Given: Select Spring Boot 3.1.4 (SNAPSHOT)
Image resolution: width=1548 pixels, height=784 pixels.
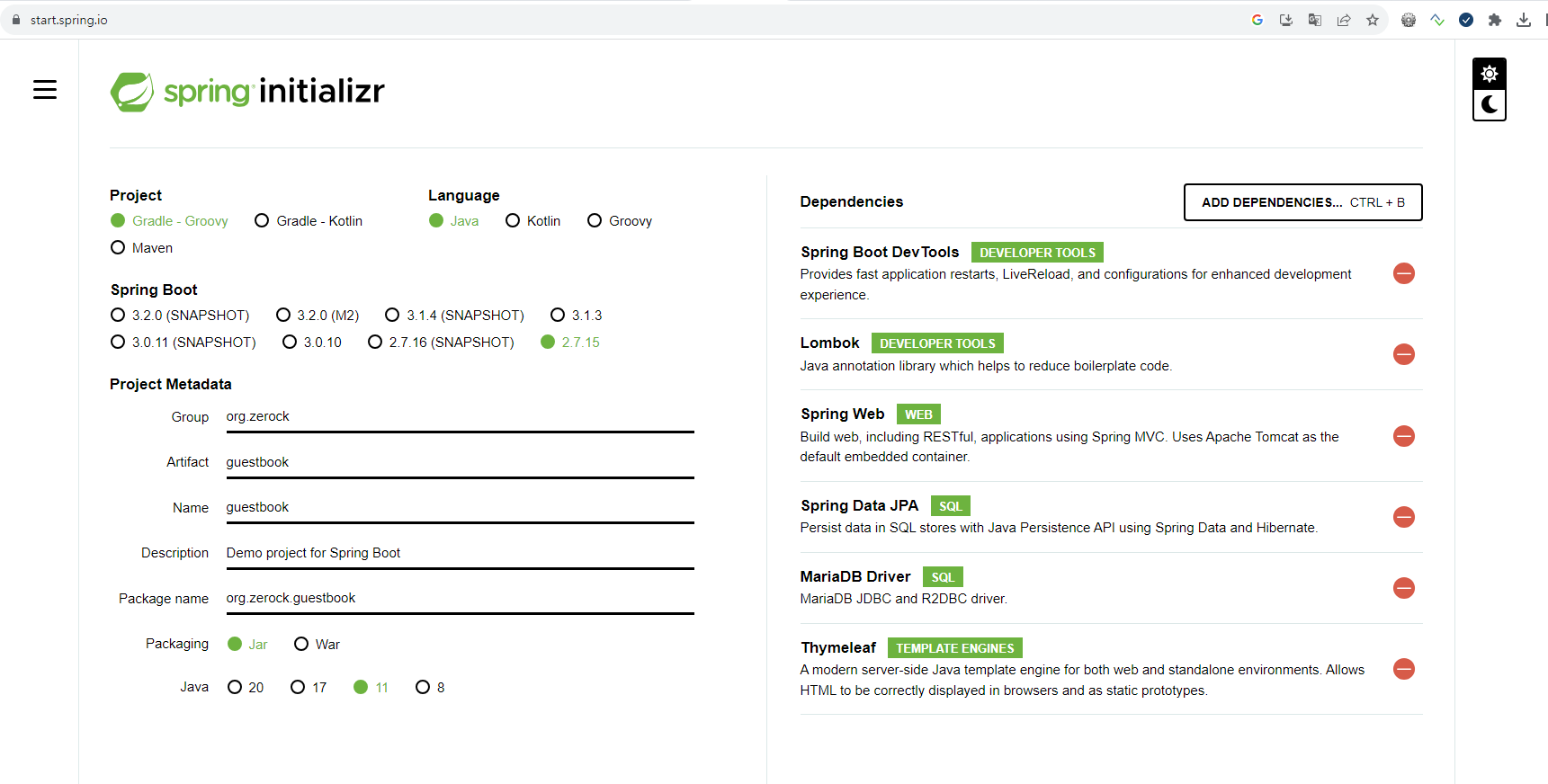Looking at the screenshot, I should [454, 316].
